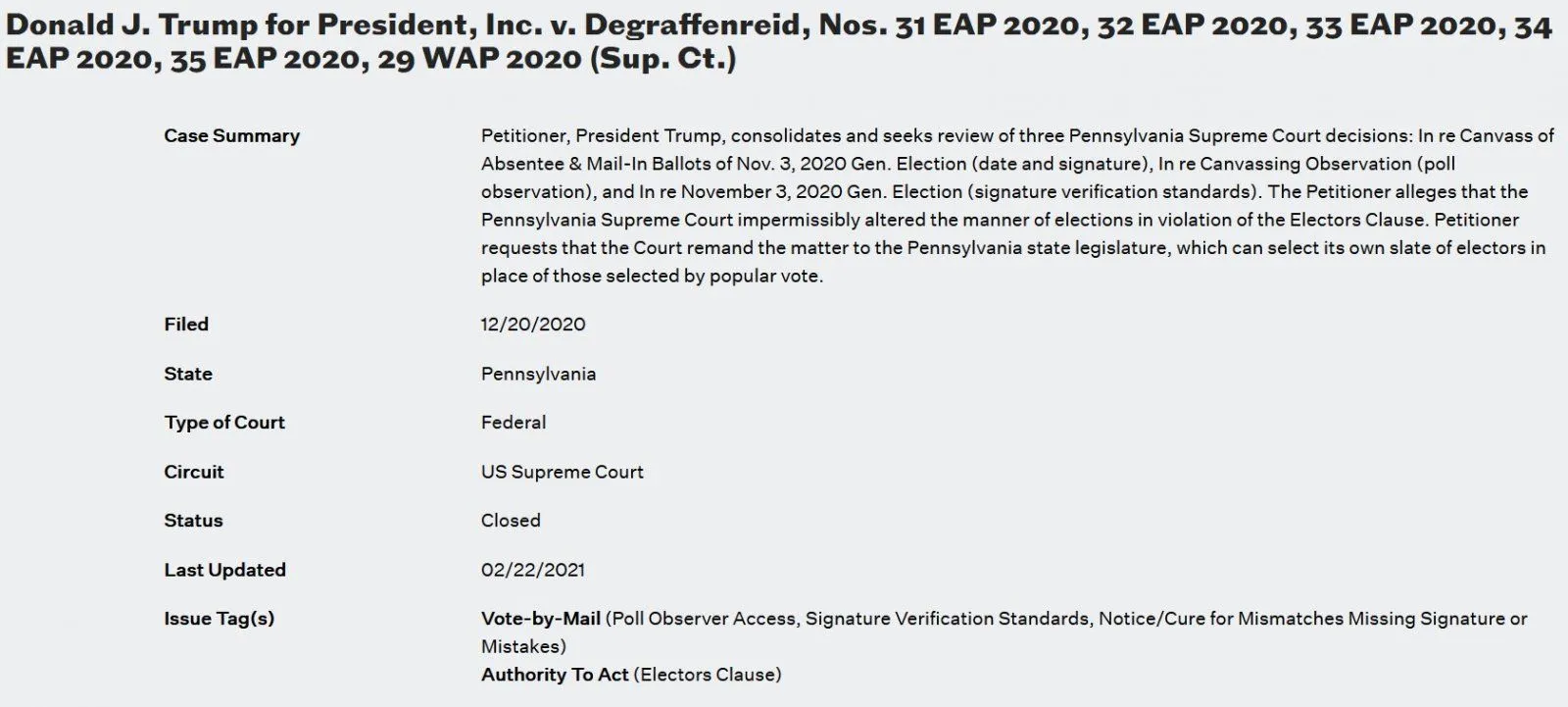Click the Last Updated label
Image resolution: width=1568 pixels, height=707 pixels.
click(x=224, y=570)
